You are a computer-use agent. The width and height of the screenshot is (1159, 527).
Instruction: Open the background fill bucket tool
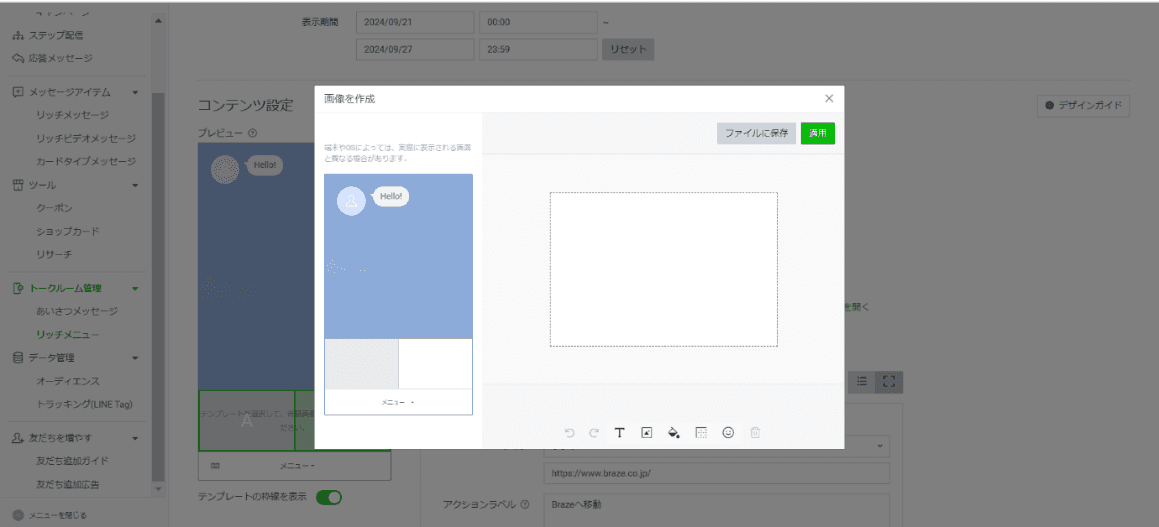point(674,433)
